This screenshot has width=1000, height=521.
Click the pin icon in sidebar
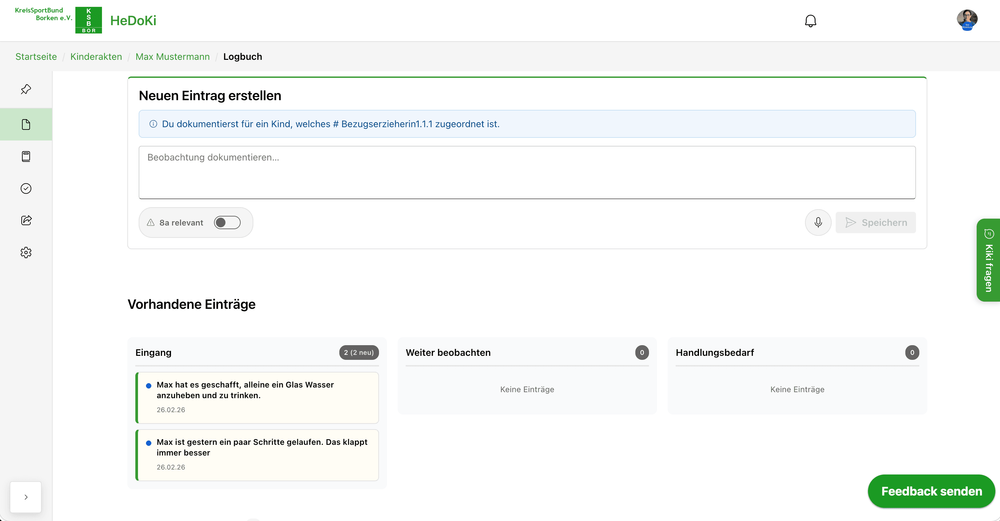tap(26, 89)
